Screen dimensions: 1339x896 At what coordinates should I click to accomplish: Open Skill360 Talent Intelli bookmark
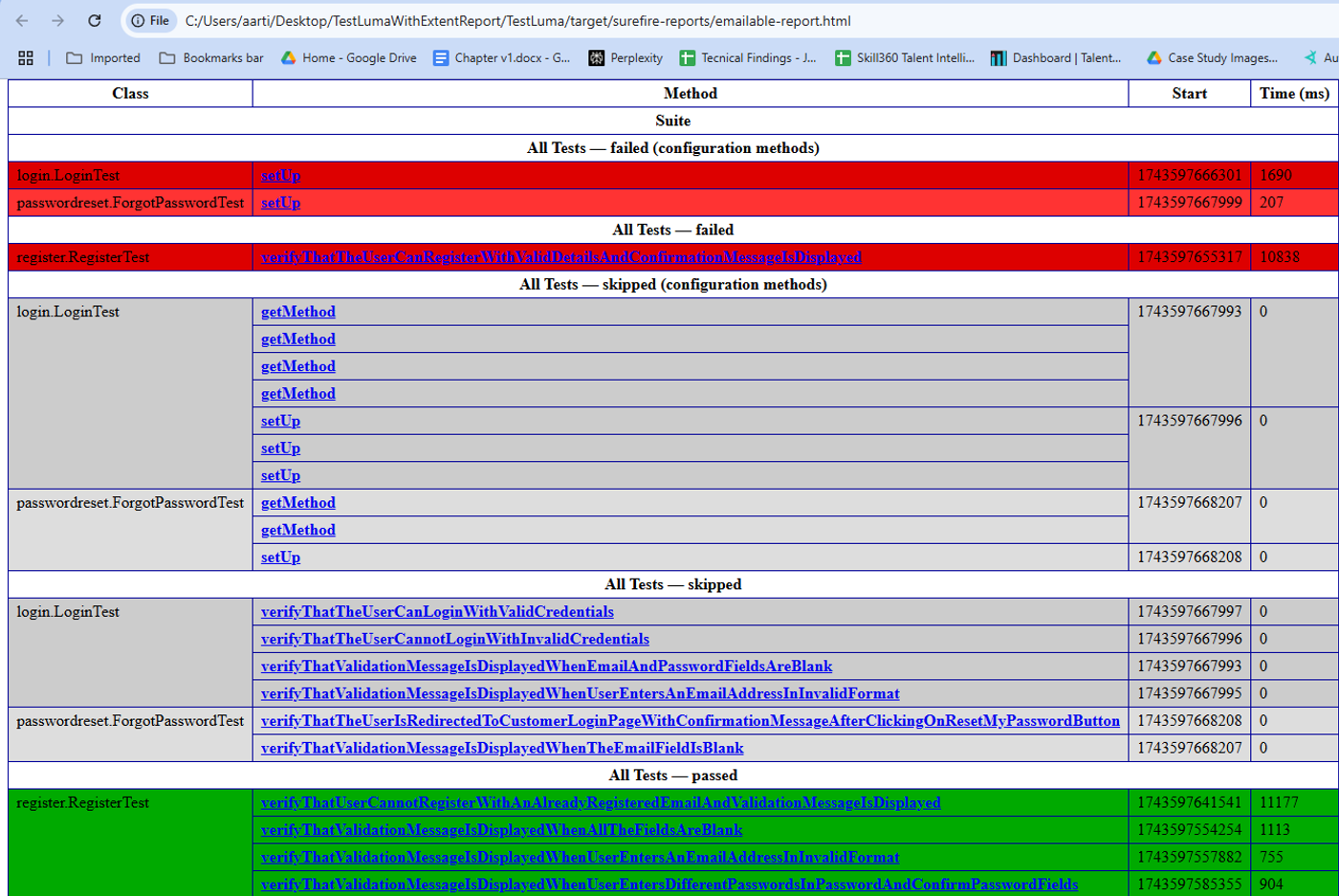pyautogui.click(x=905, y=57)
